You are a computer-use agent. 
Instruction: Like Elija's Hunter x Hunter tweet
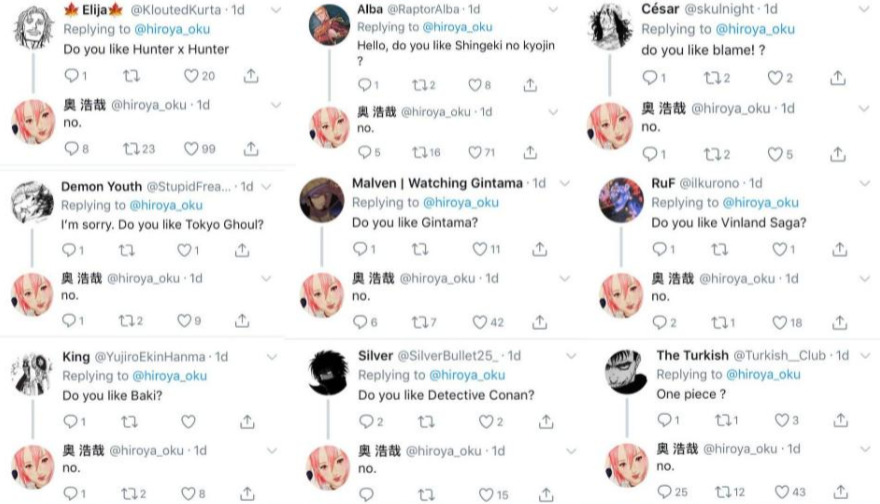[191, 76]
